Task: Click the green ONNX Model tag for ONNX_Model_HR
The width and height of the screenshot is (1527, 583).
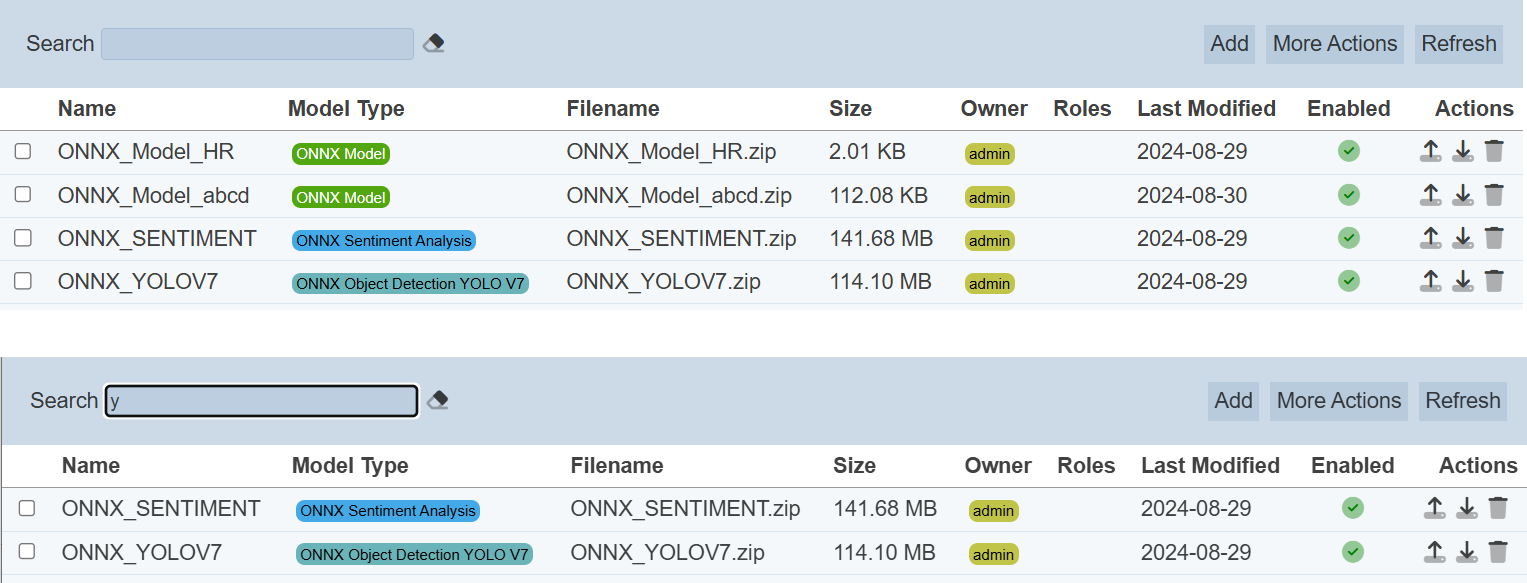Action: tap(341, 154)
